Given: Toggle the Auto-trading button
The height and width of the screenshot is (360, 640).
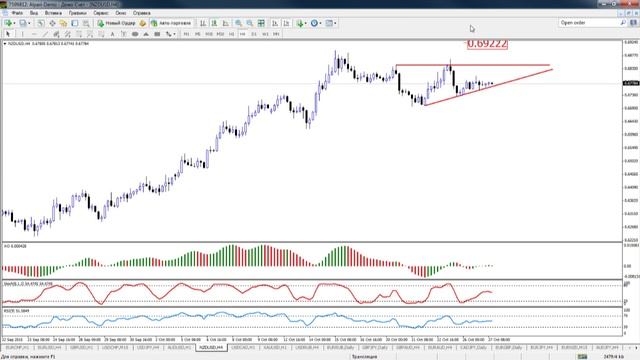Looking at the screenshot, I should click(171, 23).
